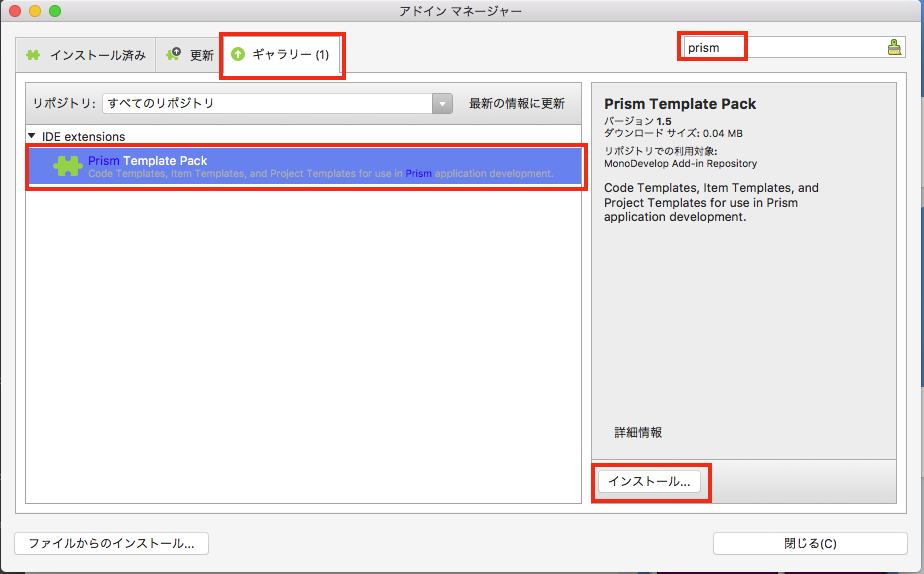Collapse the IDE extensions group
Viewport: 924px width, 574px height.
click(32, 136)
